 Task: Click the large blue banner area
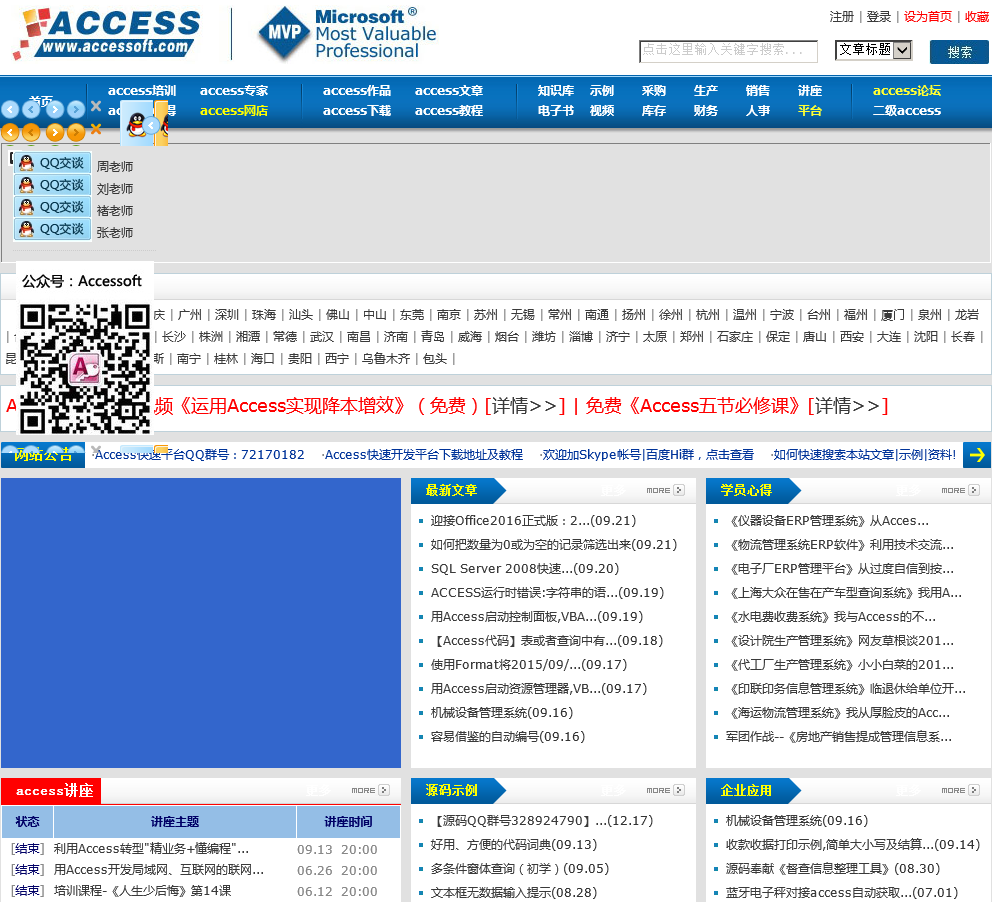(x=201, y=623)
